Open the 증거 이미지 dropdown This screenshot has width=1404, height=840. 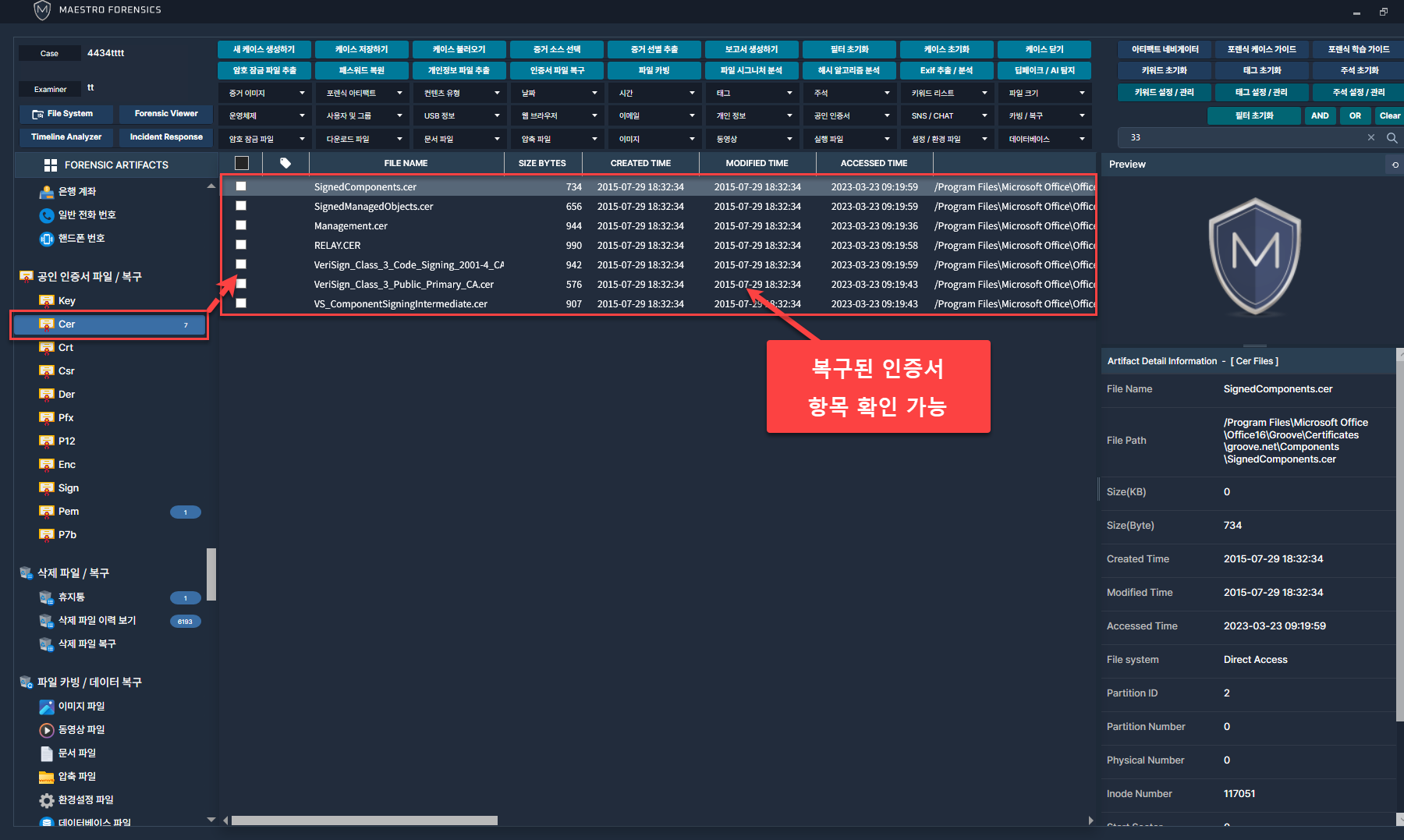pos(265,93)
